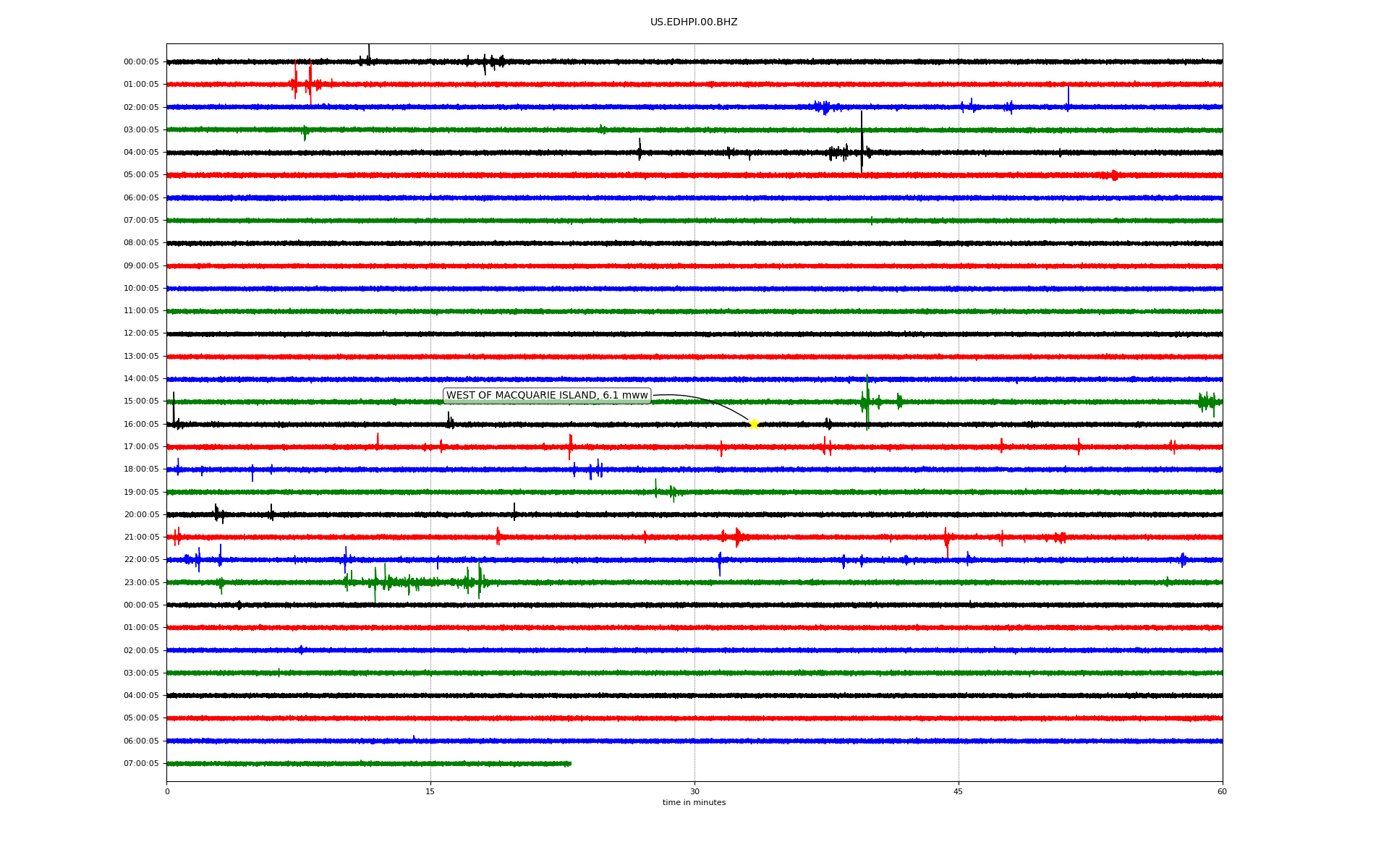Viewport: 1389px width, 868px height.
Task: Click the 22:00:05 row time label
Action: [141, 560]
